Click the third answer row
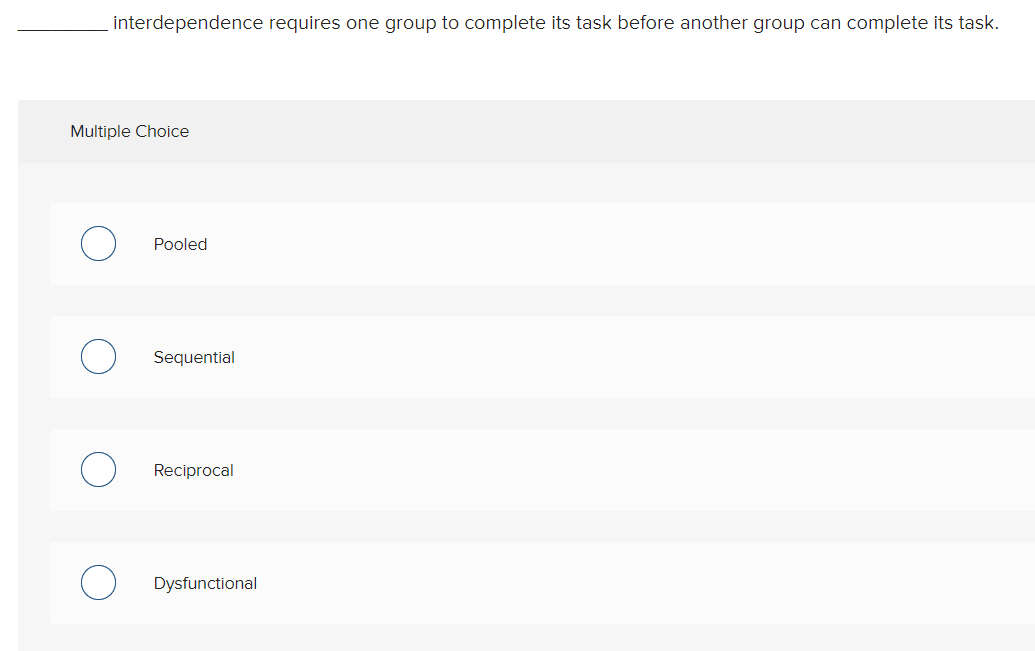The image size is (1035, 651). pos(500,469)
